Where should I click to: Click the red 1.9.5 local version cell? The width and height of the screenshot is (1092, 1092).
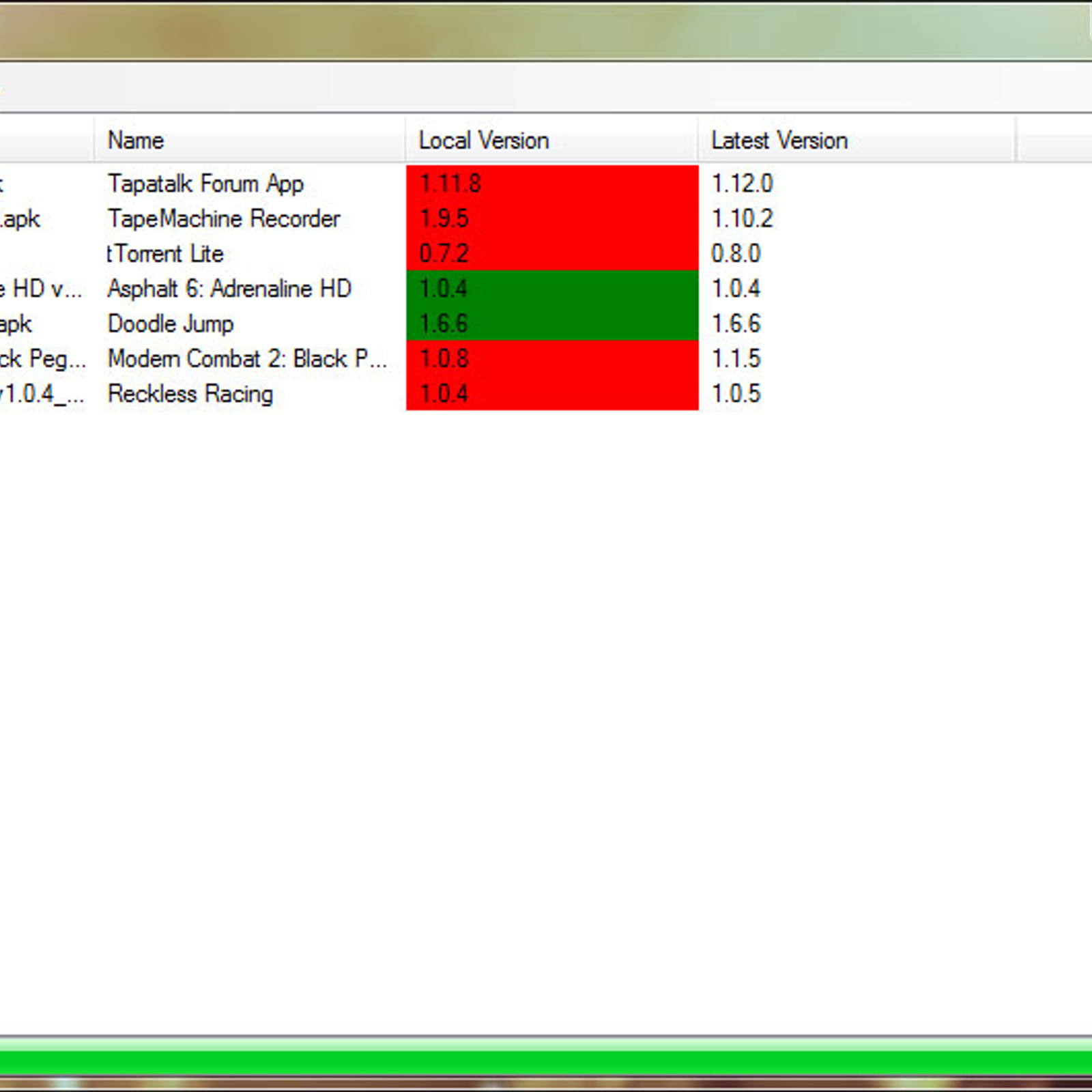552,218
